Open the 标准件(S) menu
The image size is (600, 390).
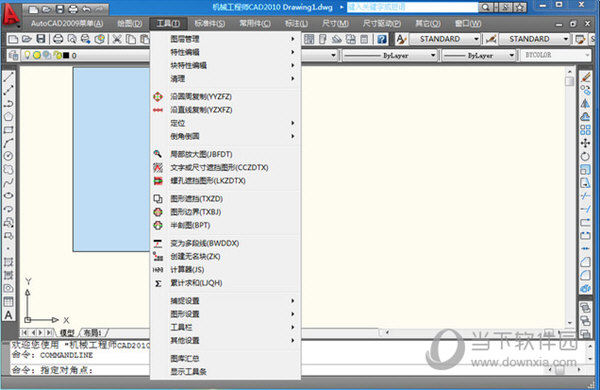(209, 23)
